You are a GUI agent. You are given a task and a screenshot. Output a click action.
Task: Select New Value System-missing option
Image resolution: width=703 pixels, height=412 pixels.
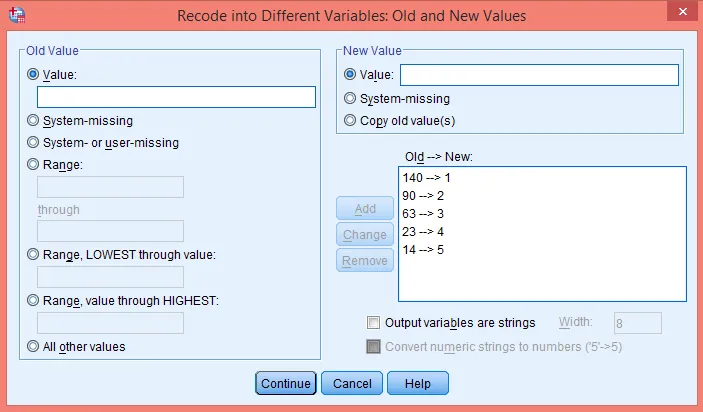tap(350, 99)
